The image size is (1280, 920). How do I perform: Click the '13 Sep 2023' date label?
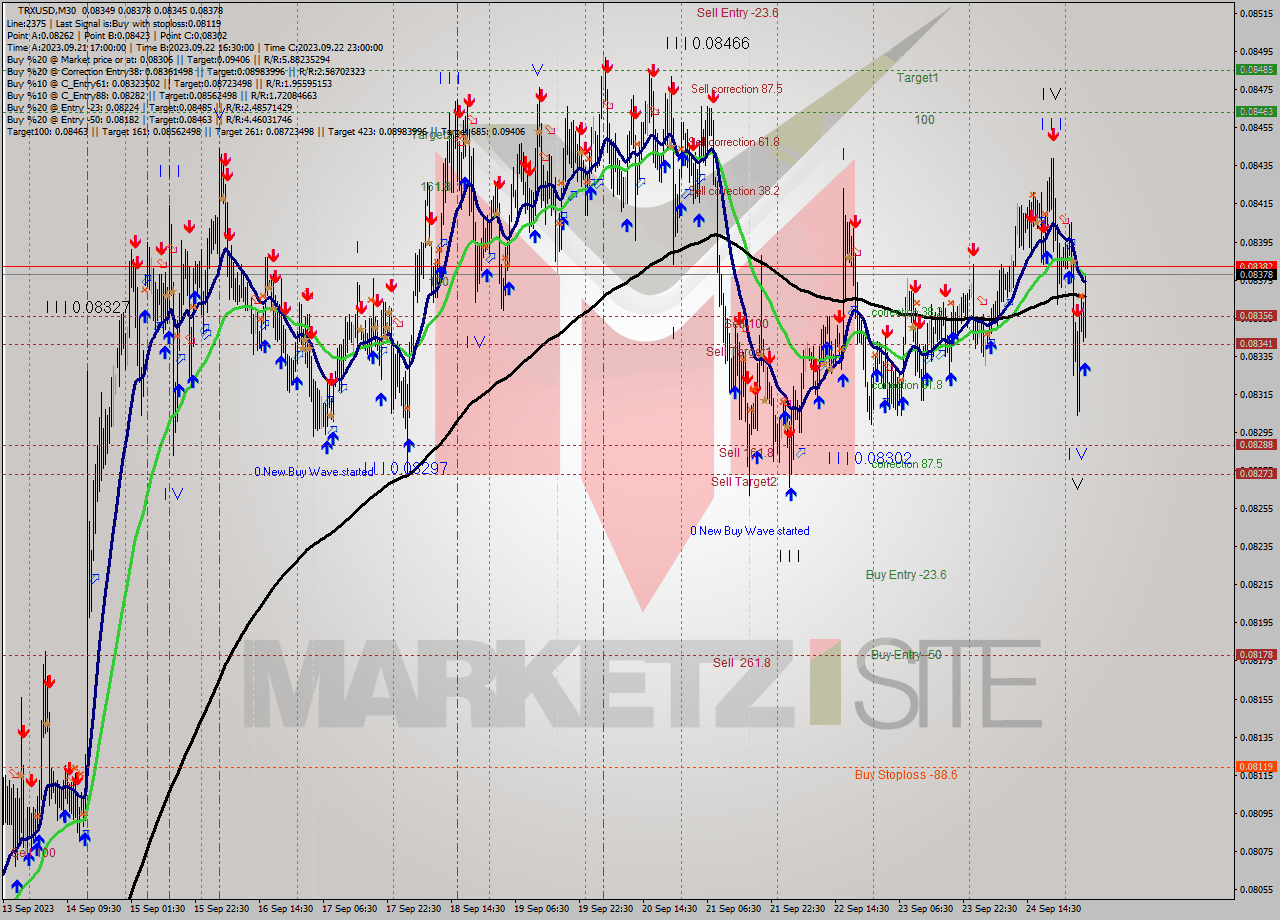(28, 909)
